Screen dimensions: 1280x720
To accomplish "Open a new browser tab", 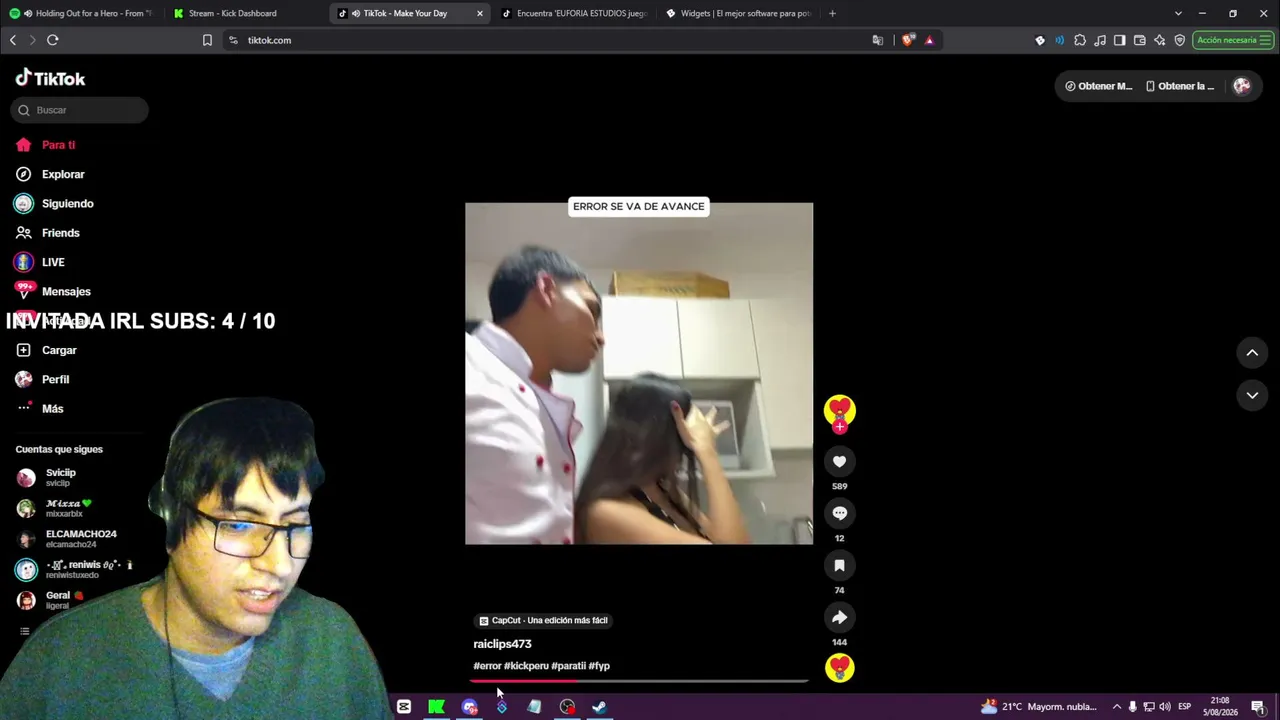I will coord(832,13).
